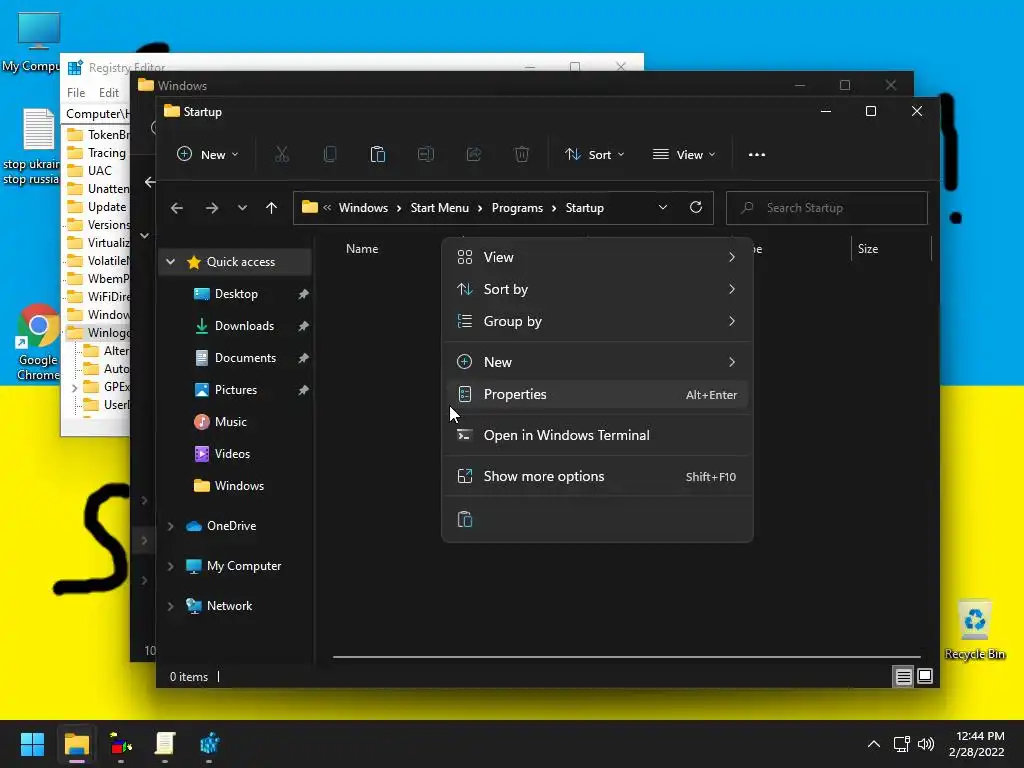
Task: Click the Rename icon in toolbar
Action: [426, 155]
